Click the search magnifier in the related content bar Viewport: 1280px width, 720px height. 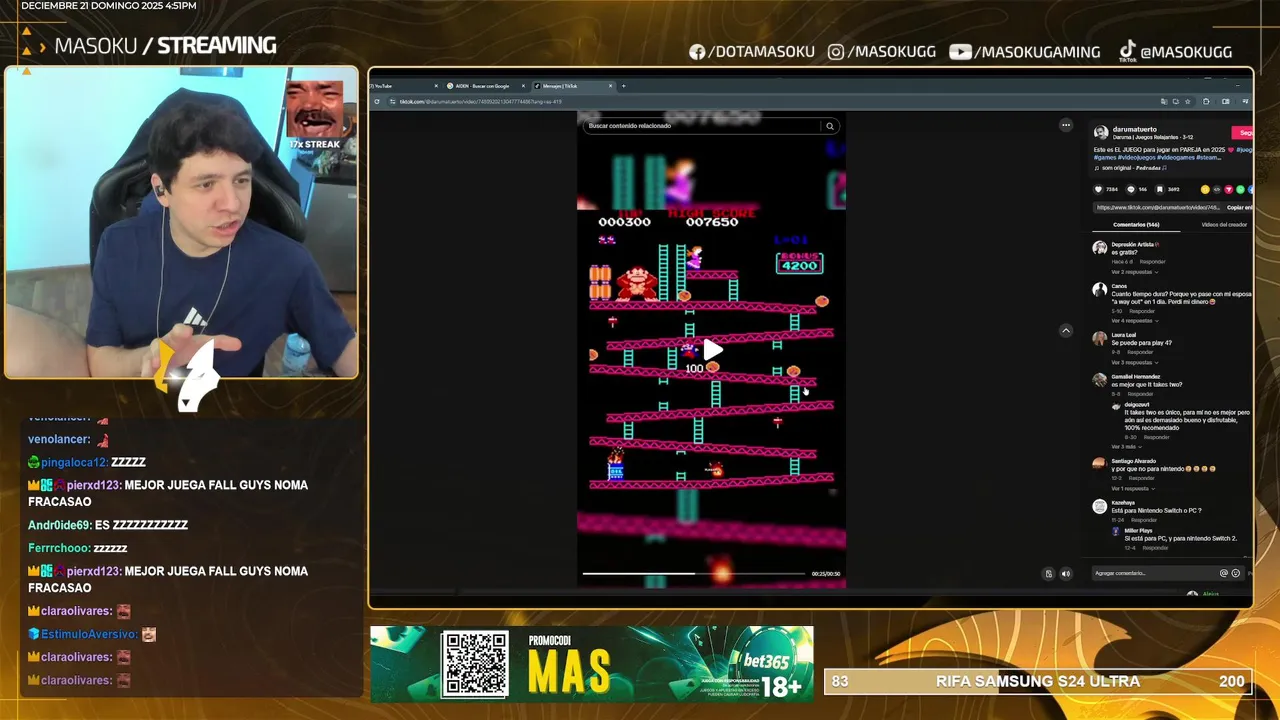(x=829, y=126)
